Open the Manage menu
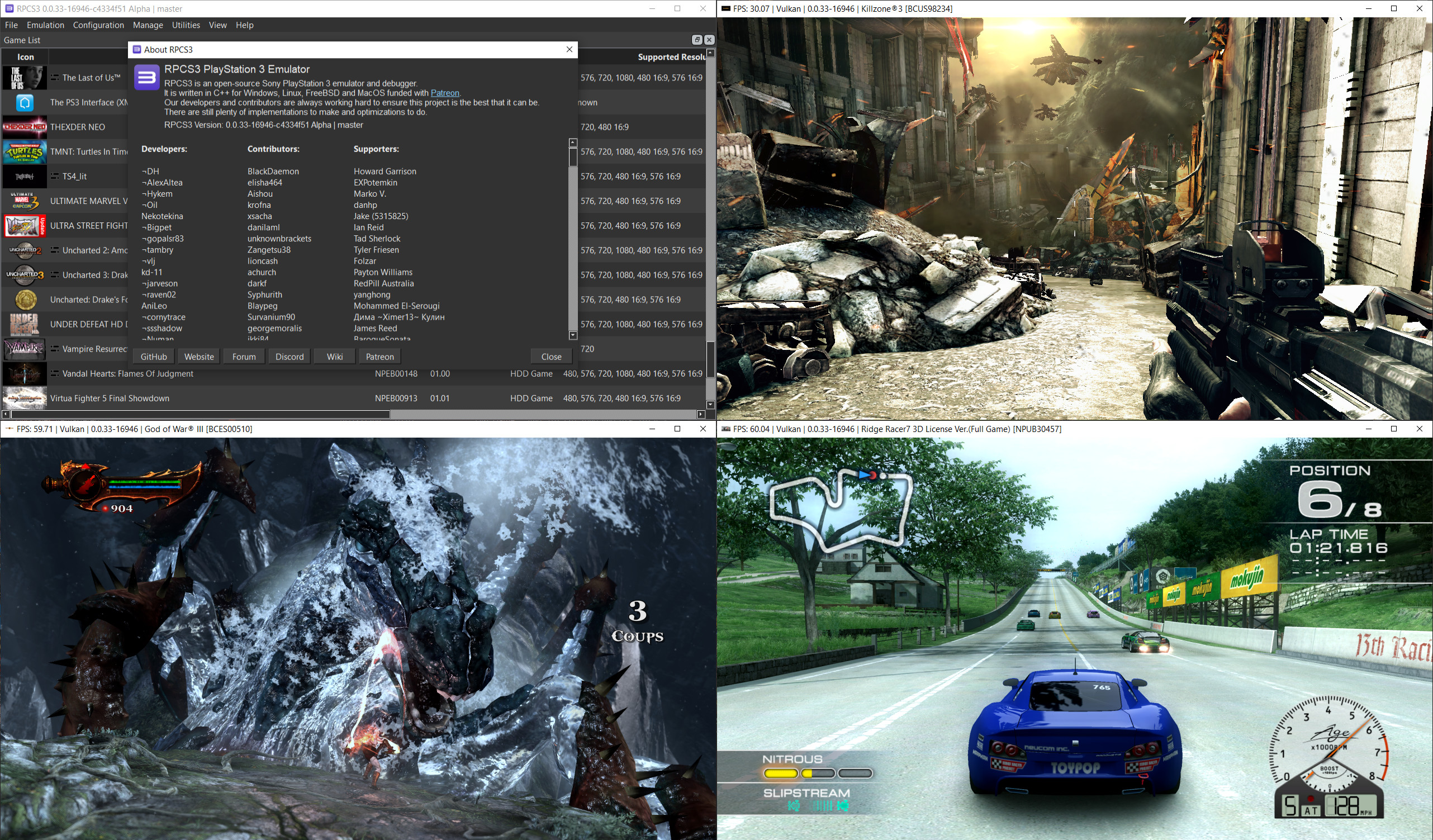 click(148, 25)
